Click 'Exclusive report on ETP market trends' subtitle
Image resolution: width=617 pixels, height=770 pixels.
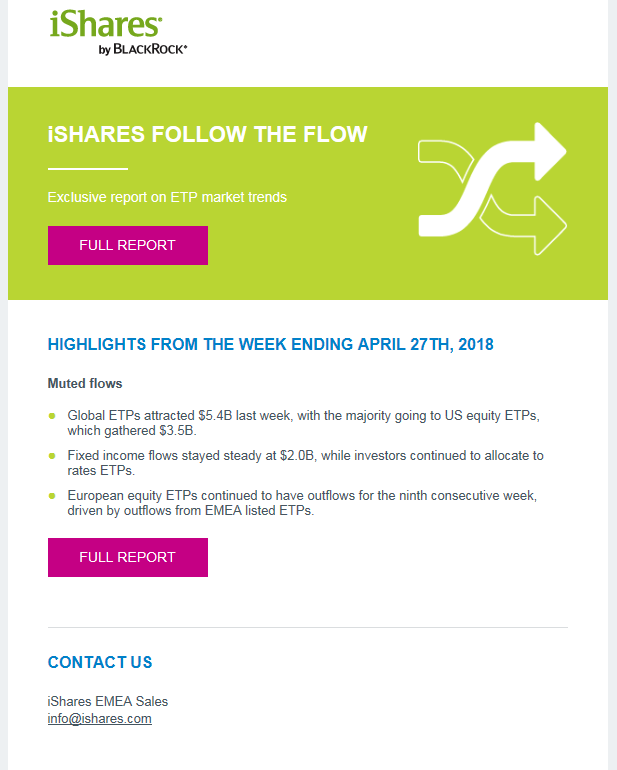[167, 197]
